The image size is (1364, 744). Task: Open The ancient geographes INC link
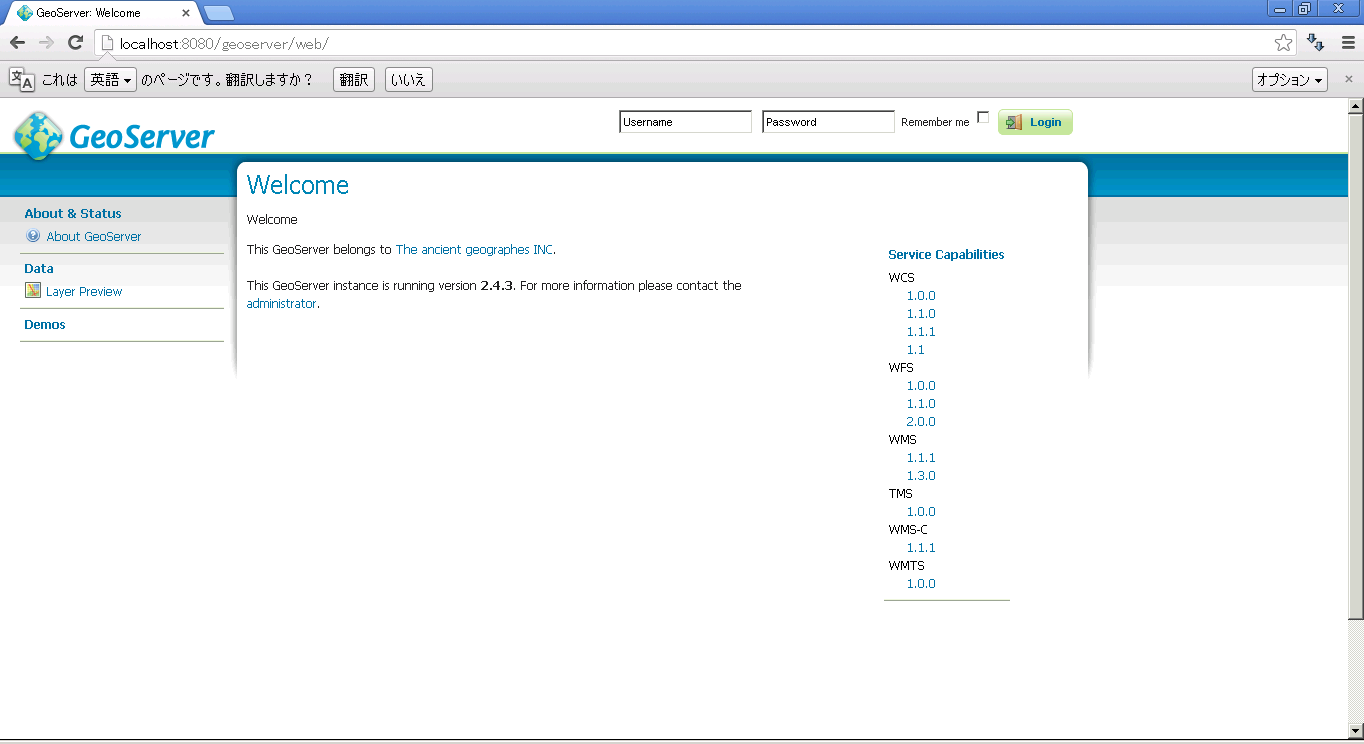point(474,250)
